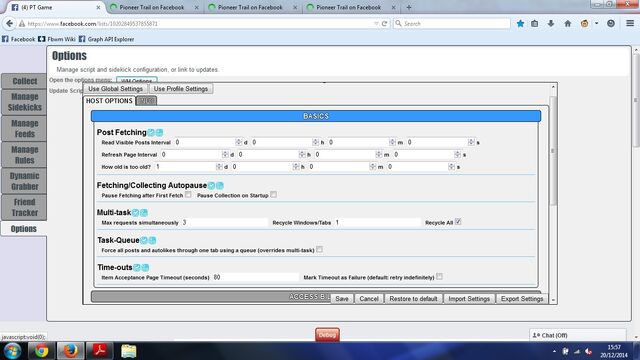The height and width of the screenshot is (360, 640).
Task: Adjust Read Visible Posts Interval days spinner
Action: (x=238, y=142)
